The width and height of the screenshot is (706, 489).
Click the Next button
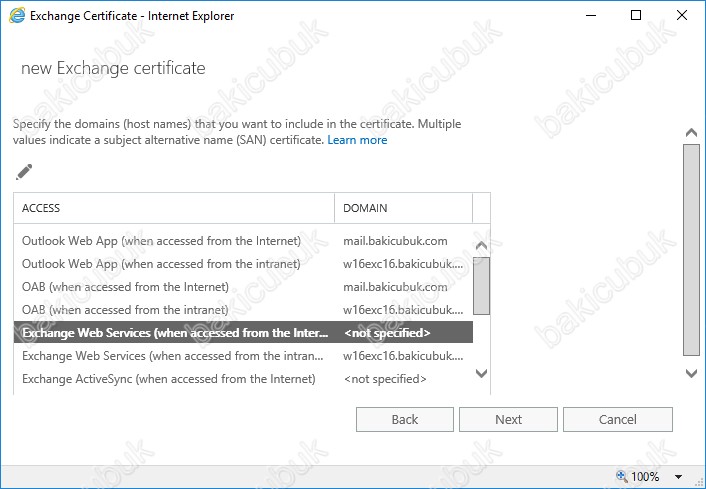pos(508,420)
